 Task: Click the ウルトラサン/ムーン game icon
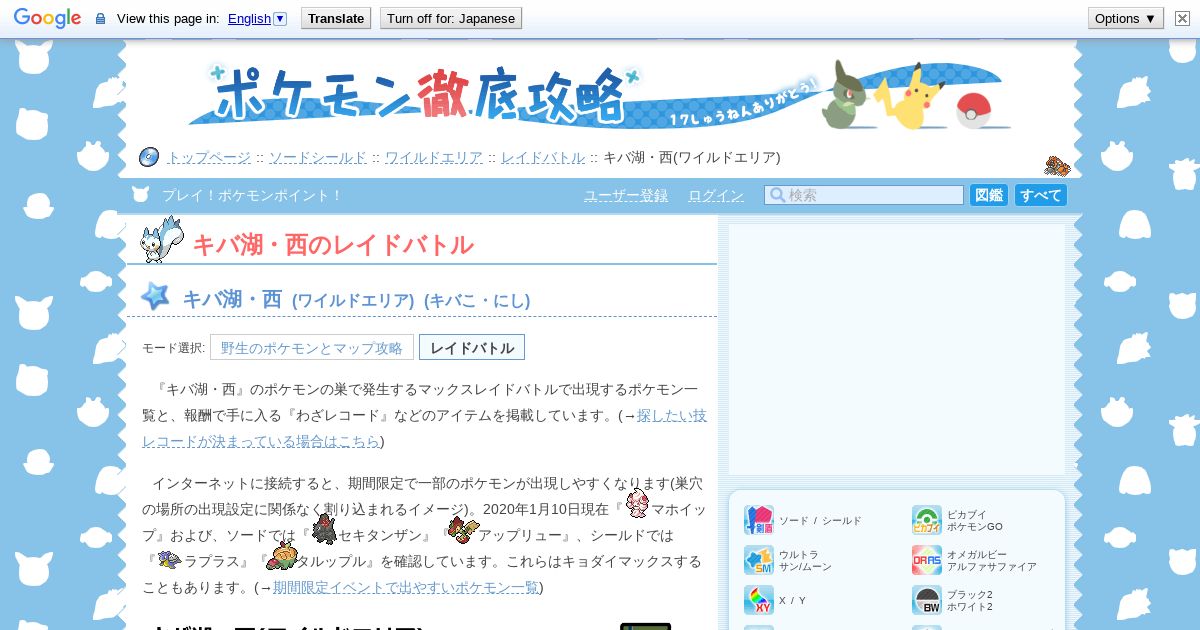click(x=759, y=560)
